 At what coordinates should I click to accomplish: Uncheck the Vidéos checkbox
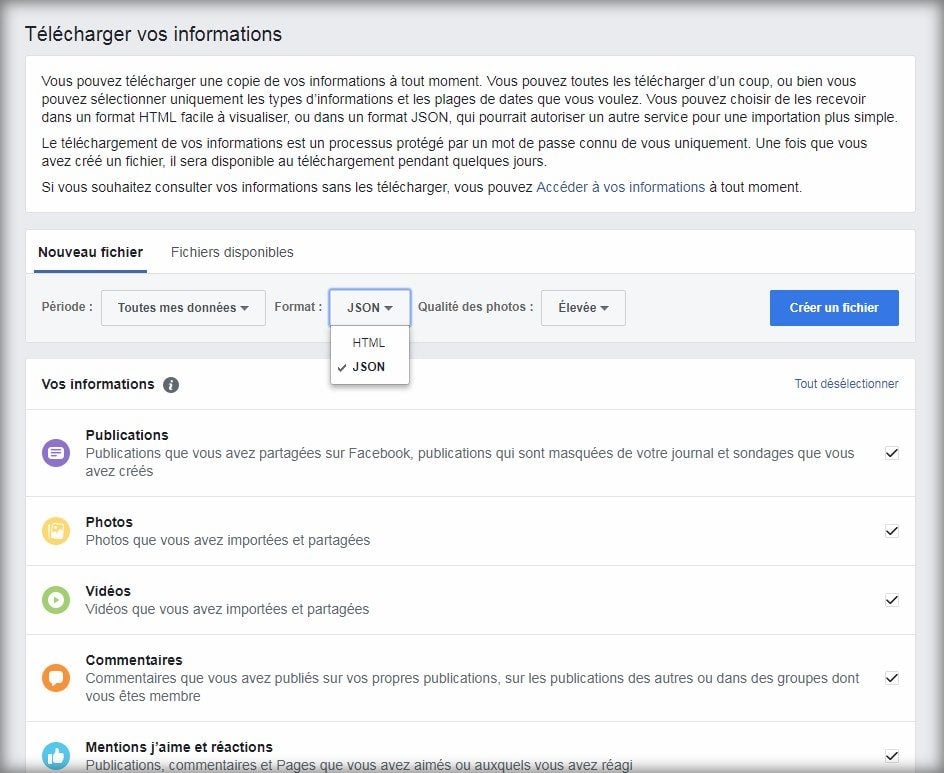click(x=892, y=600)
